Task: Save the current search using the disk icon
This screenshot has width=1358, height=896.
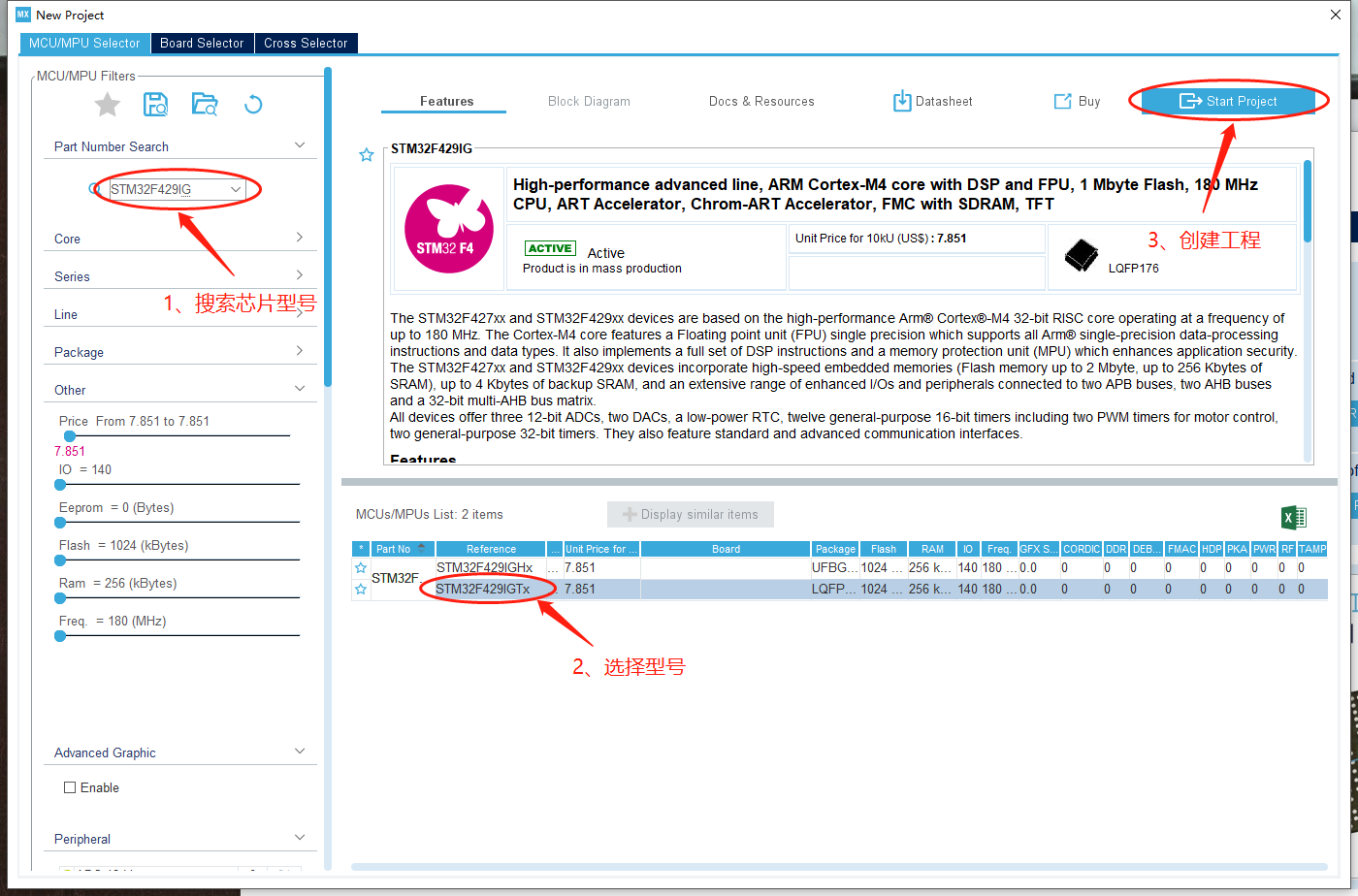Action: [156, 105]
